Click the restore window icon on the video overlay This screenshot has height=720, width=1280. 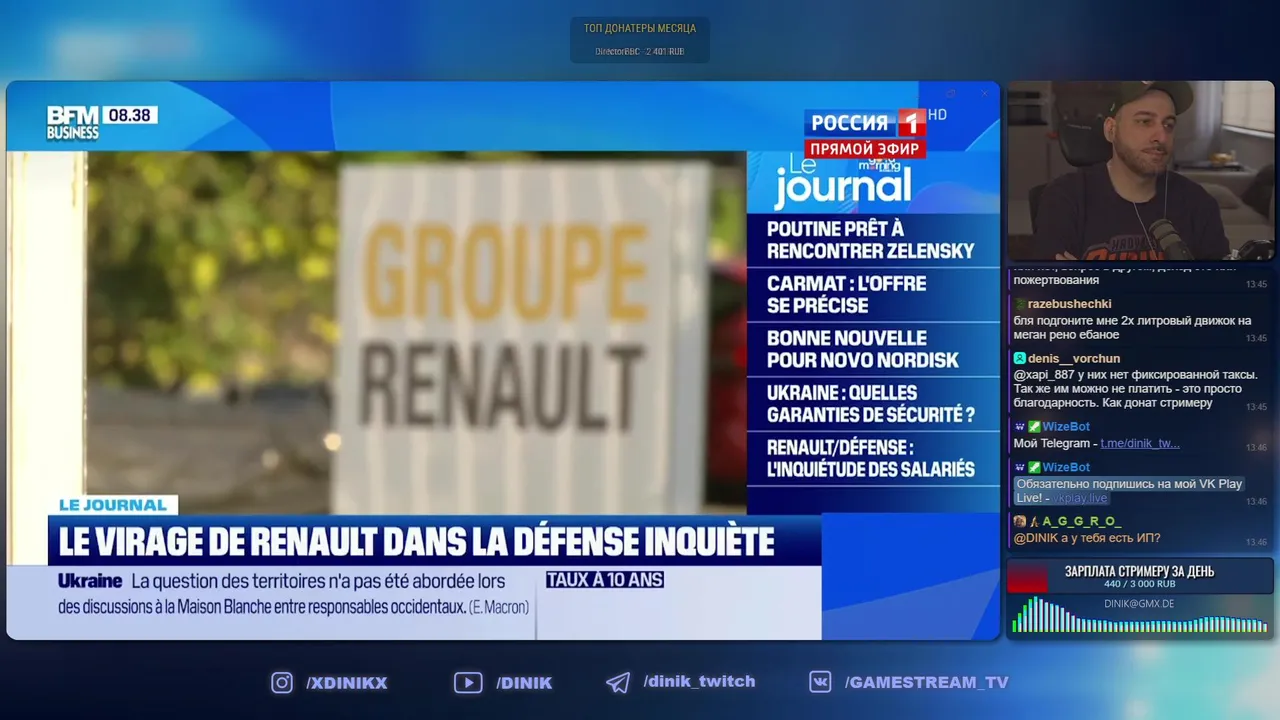point(951,94)
